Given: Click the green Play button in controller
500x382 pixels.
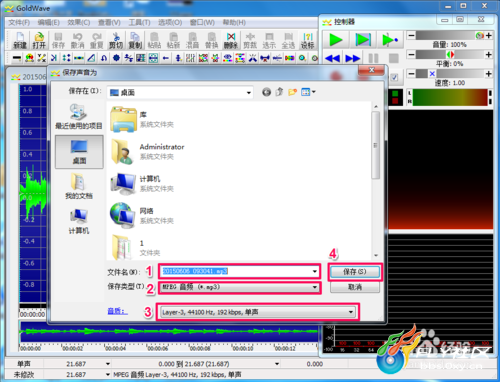Looking at the screenshot, I should [x=336, y=40].
